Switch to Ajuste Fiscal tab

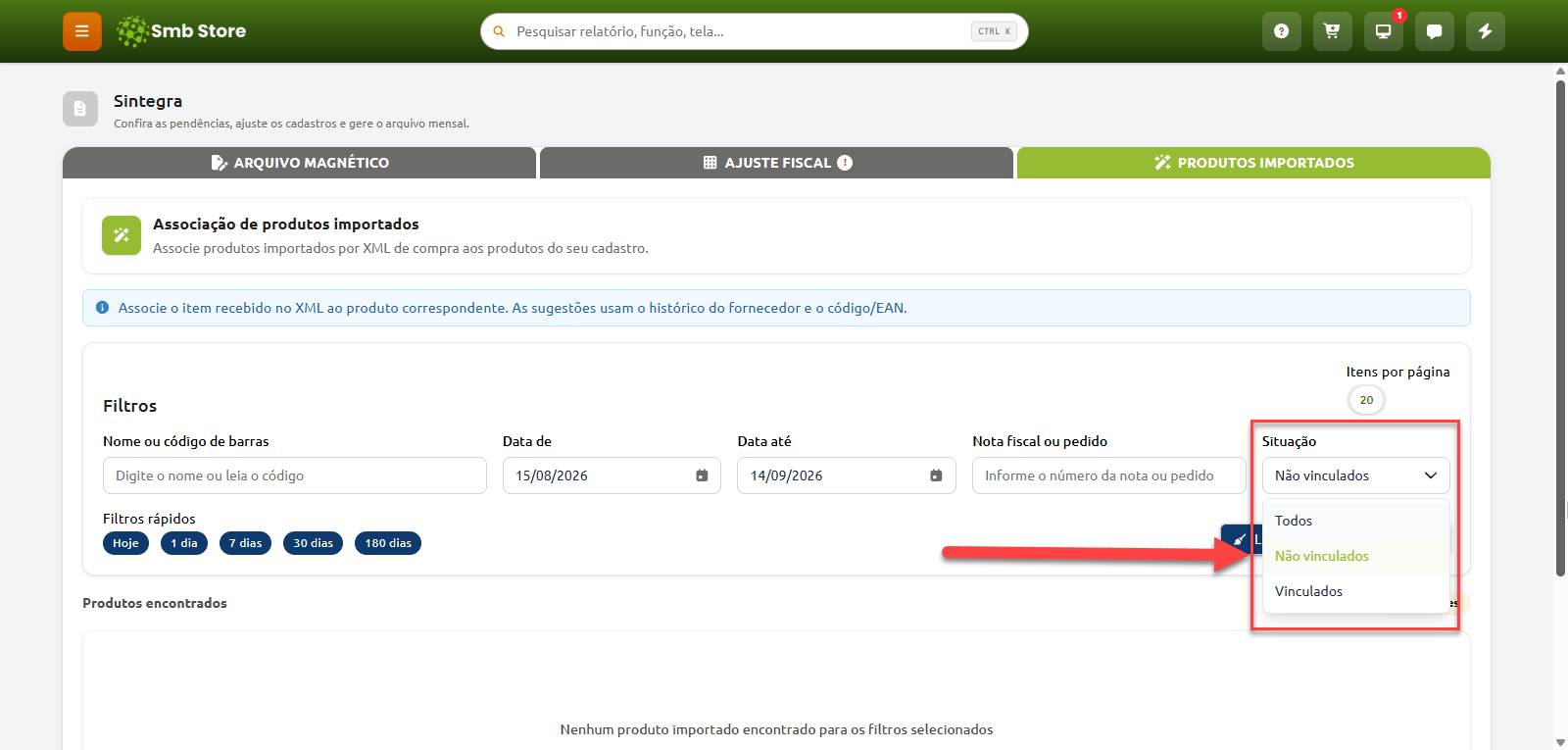pos(776,163)
